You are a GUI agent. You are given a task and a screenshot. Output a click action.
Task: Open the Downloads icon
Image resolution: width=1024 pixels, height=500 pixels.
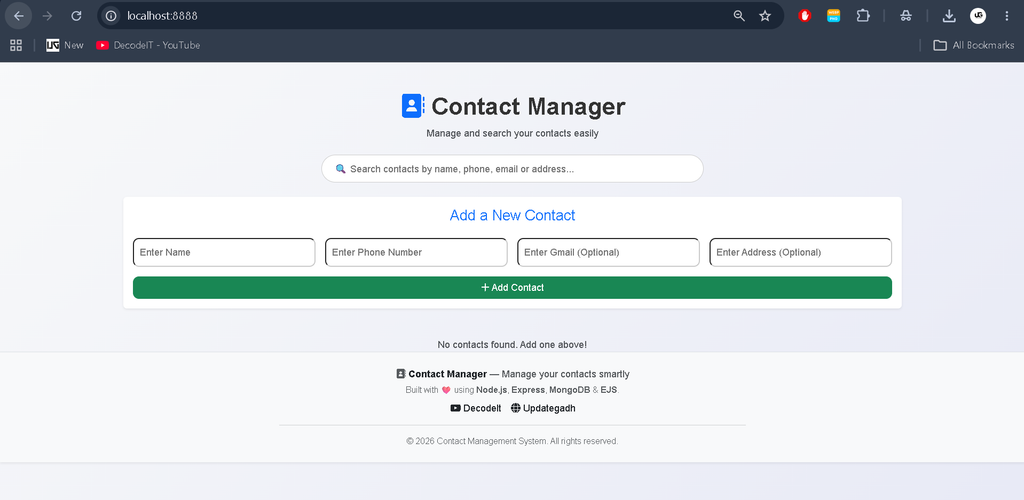pos(949,16)
